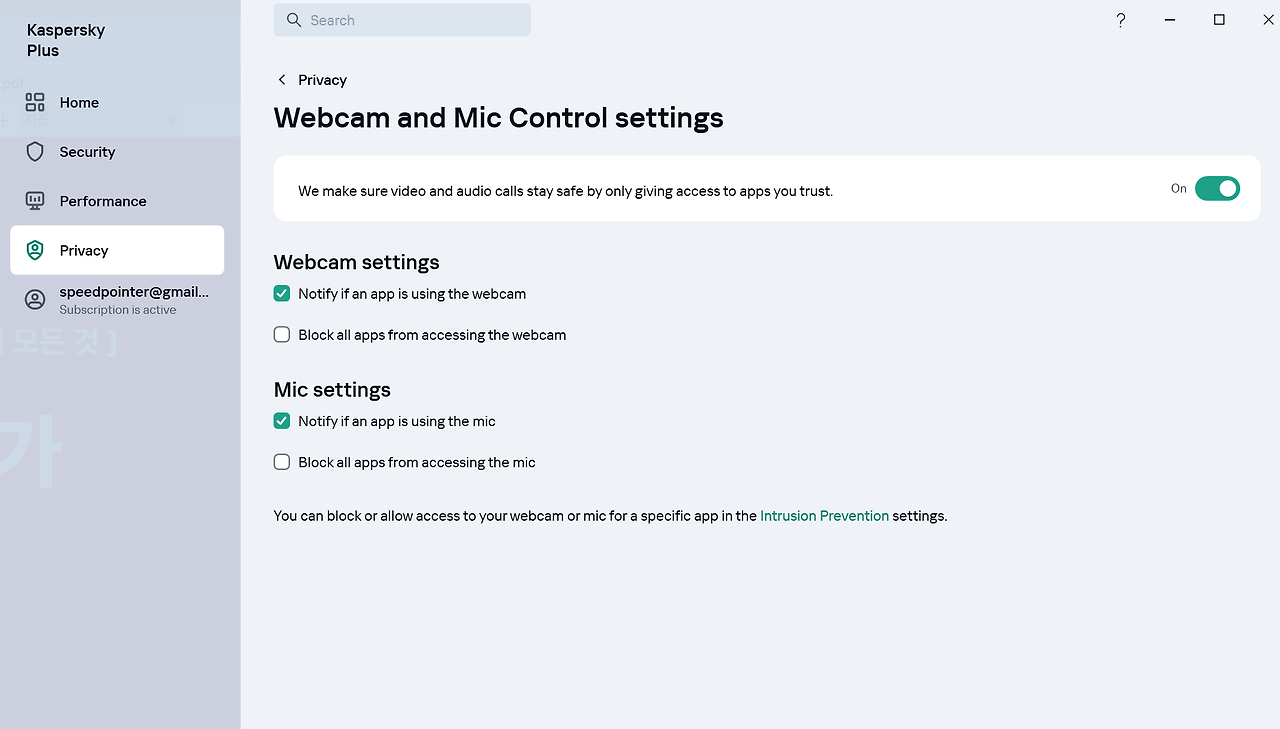
Task: Go back using the Privacy chevron arrow
Action: pyautogui.click(x=282, y=80)
